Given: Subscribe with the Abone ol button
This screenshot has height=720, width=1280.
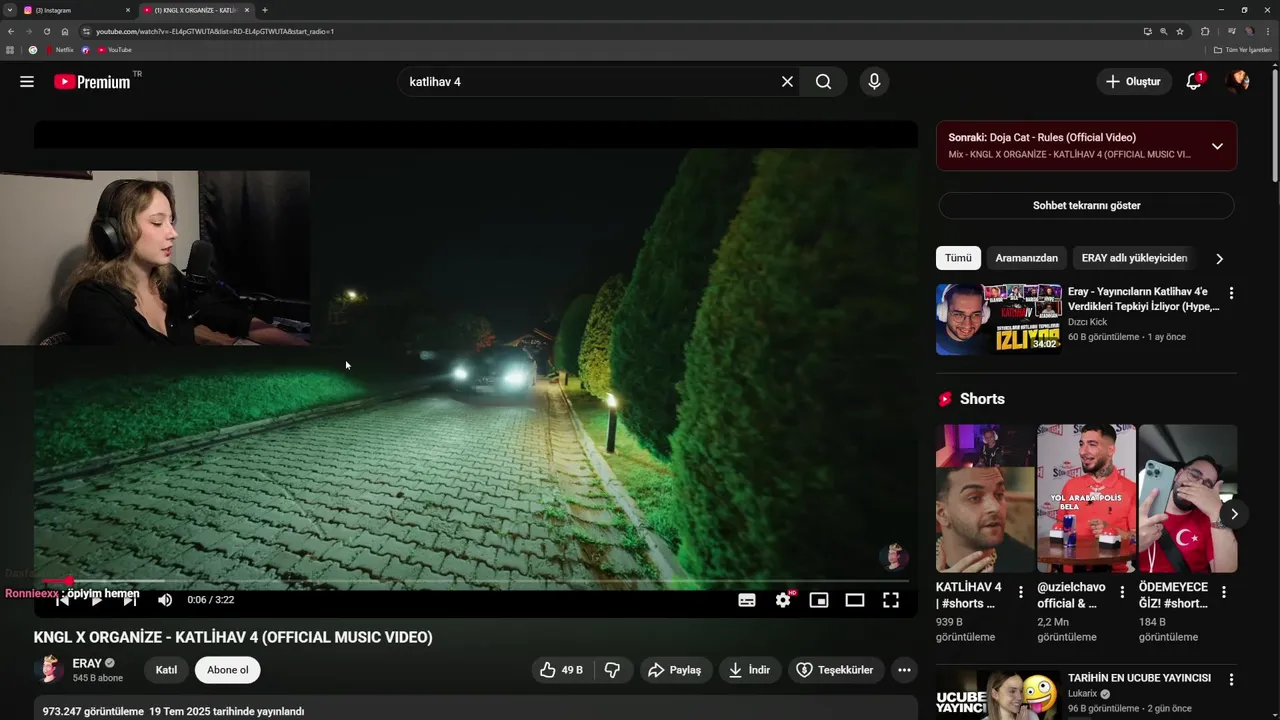Looking at the screenshot, I should point(228,670).
